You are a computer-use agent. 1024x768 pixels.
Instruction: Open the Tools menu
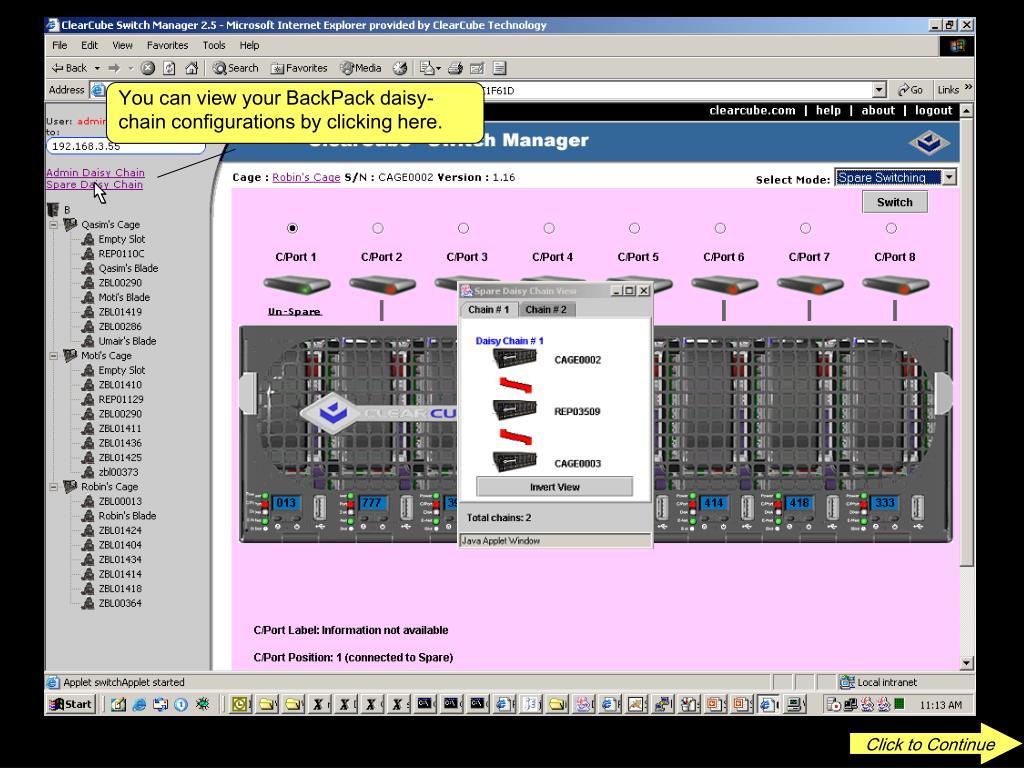tap(214, 45)
